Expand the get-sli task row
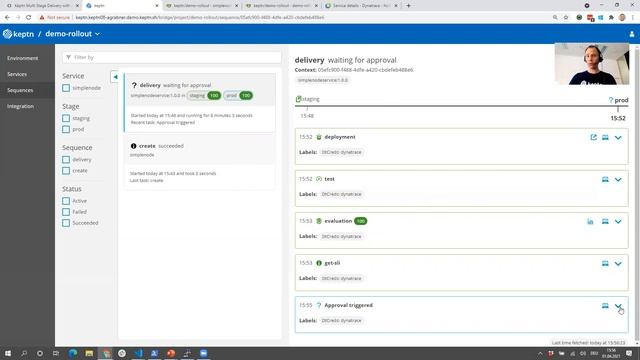Viewport: 640px width, 360px height. point(618,264)
